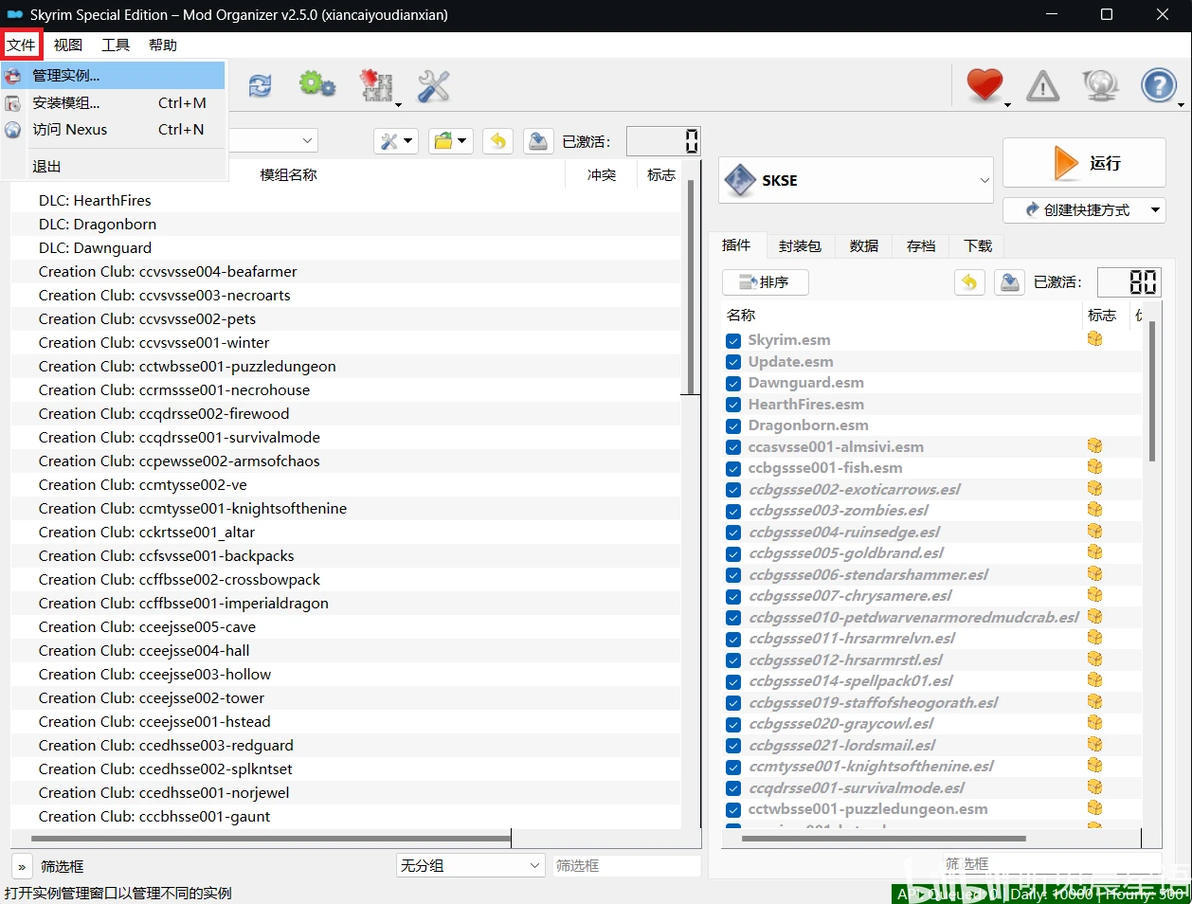Sort by the 模组名称 column header
Viewport: 1192px width, 904px height.
[x=288, y=175]
